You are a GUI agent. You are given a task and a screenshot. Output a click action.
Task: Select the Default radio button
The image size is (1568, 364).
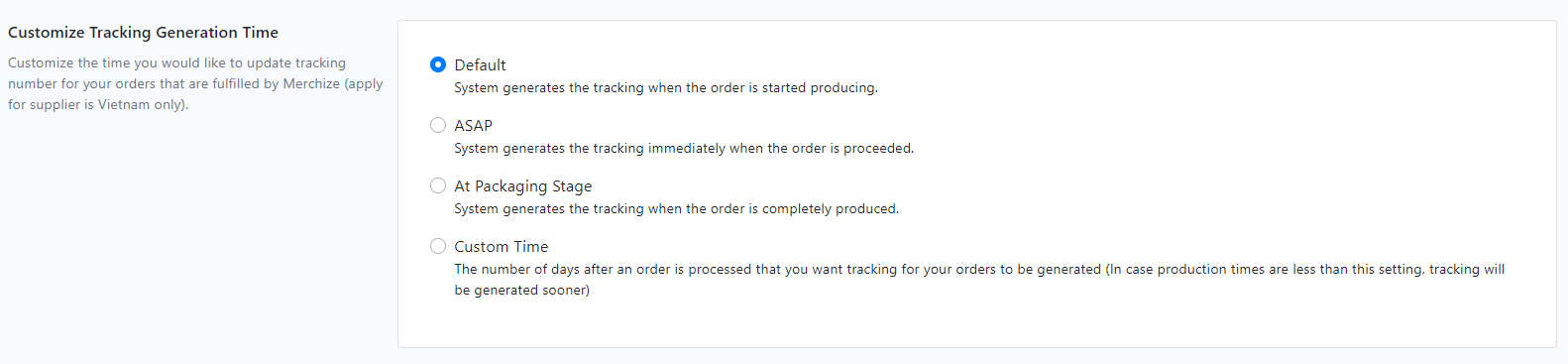(438, 64)
